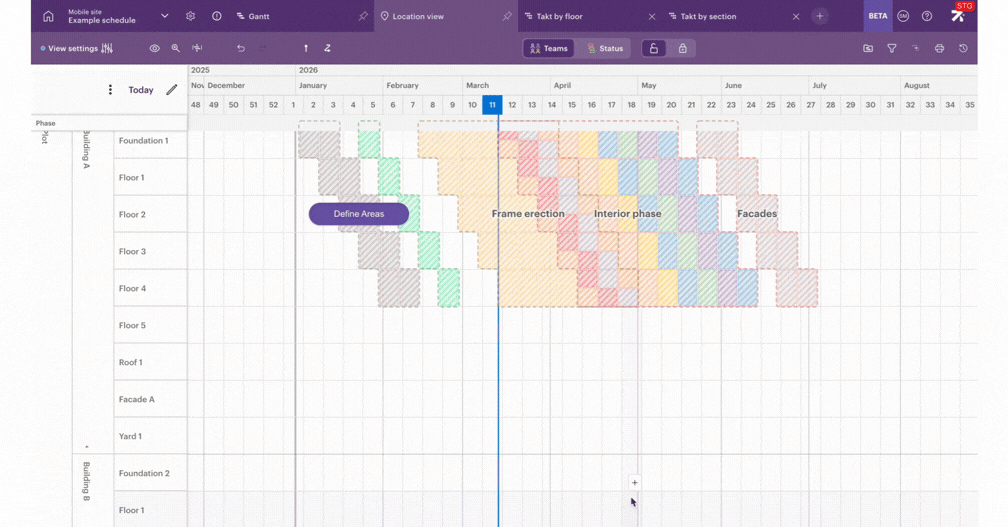Screen dimensions: 1008x527
Task: Expand the Example schedule project dropdown
Action: tap(164, 16)
